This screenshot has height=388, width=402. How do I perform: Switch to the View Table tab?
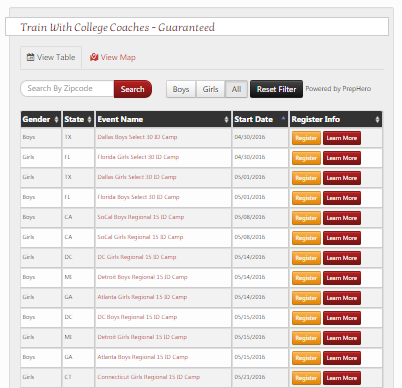coord(51,57)
